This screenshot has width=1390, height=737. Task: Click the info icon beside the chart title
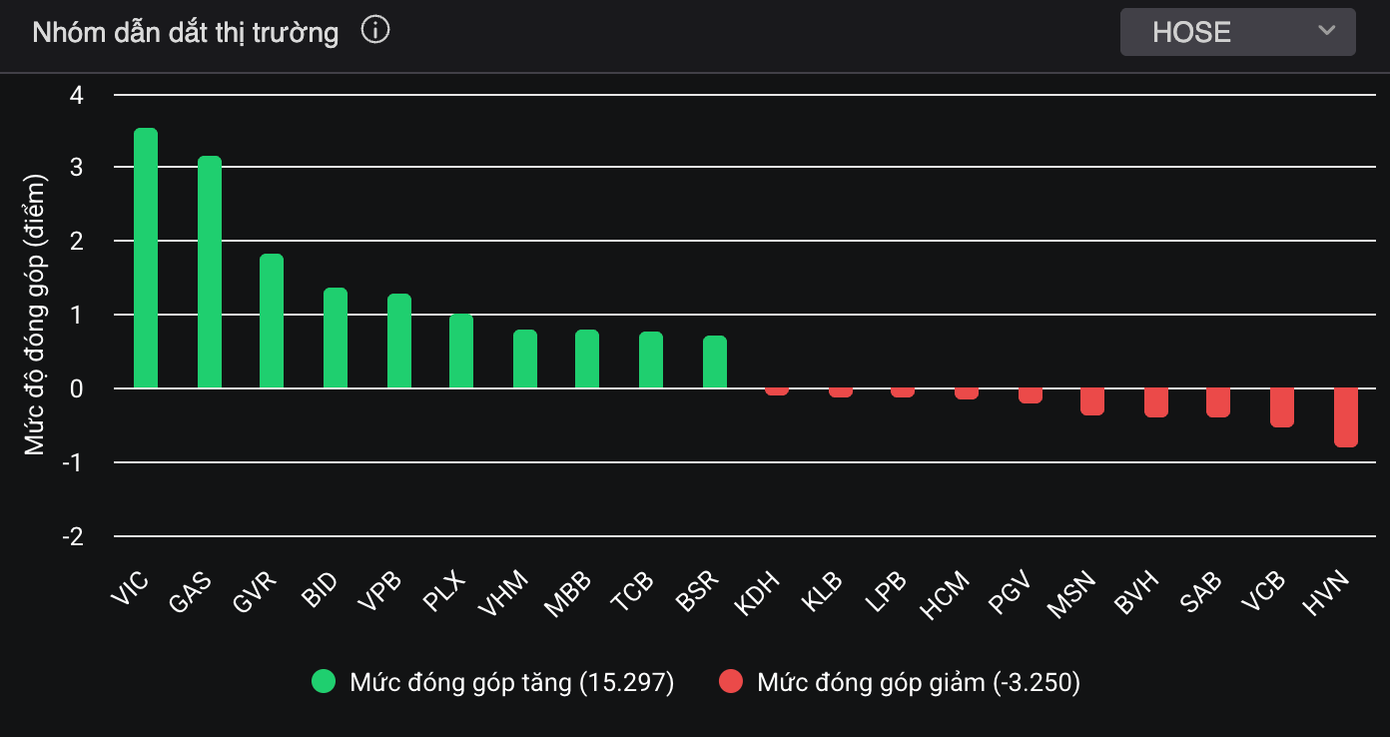point(375,31)
